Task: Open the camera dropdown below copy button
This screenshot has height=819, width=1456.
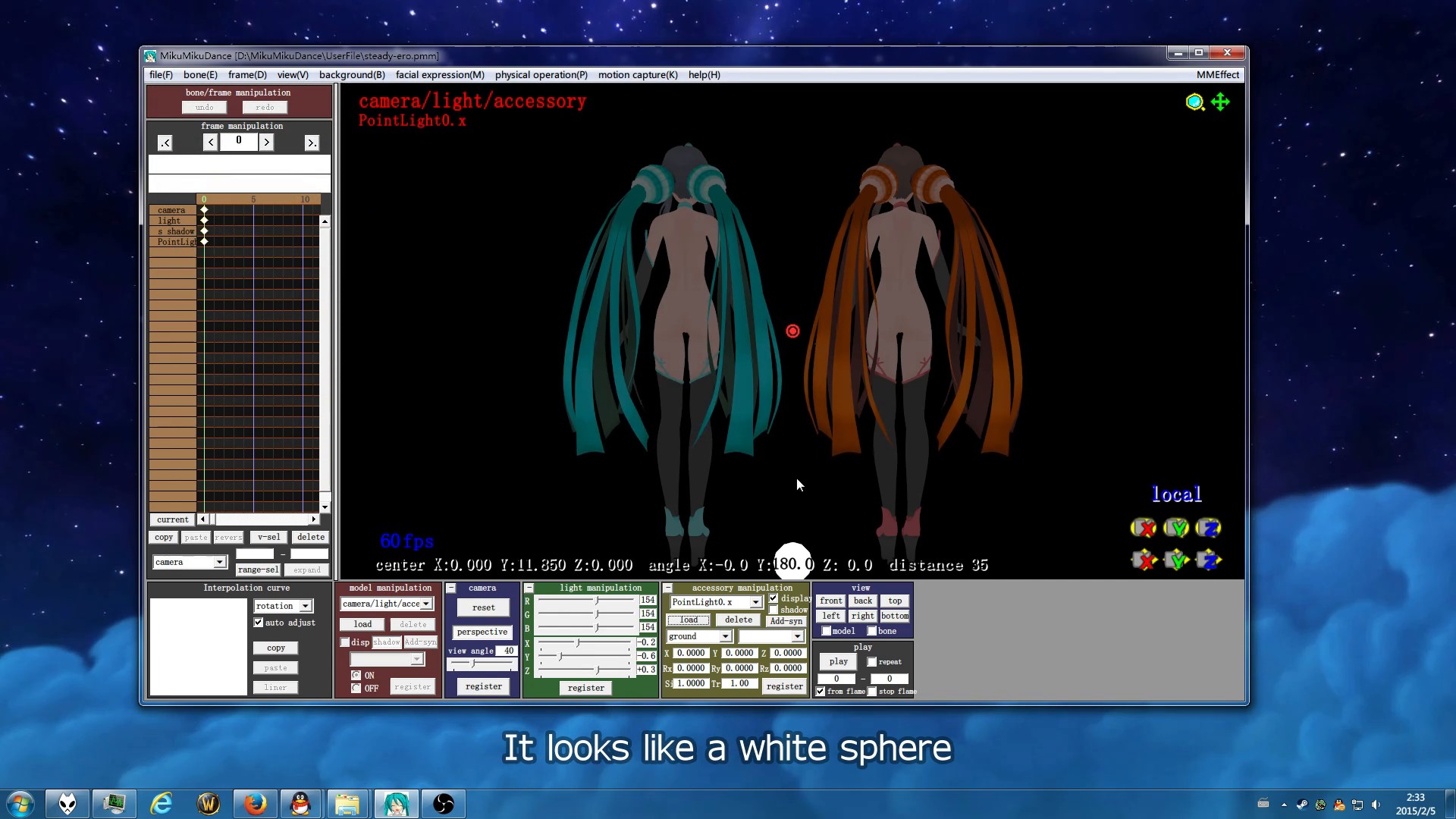Action: click(190, 562)
